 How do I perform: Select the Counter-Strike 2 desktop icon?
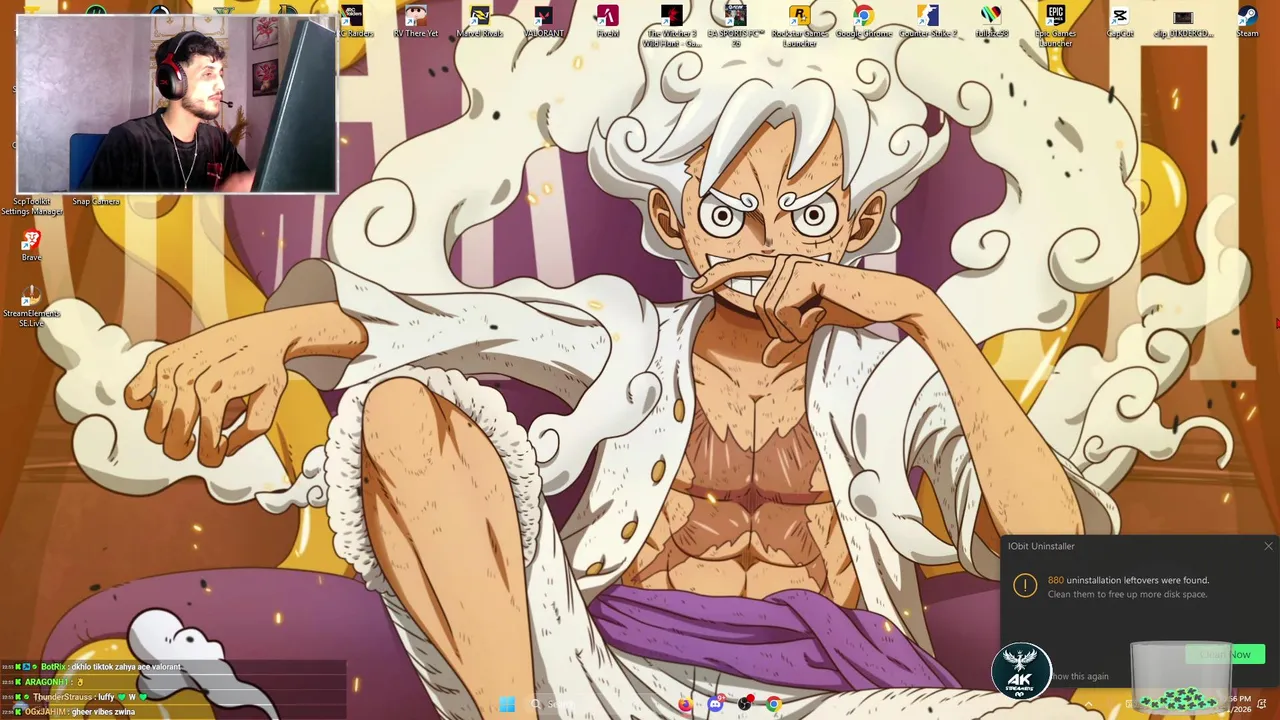927,22
